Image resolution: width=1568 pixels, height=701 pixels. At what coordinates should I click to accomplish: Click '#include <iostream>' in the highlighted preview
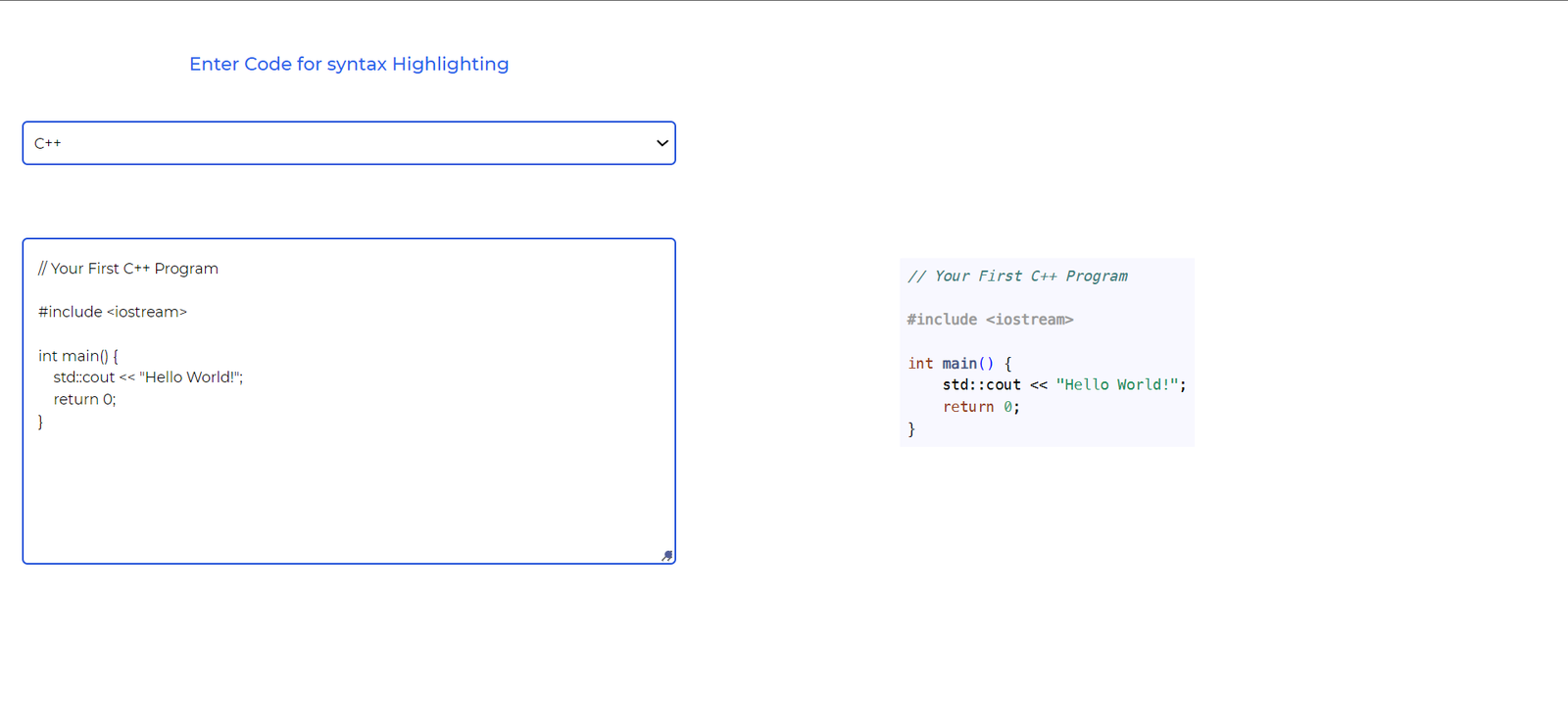pos(990,320)
